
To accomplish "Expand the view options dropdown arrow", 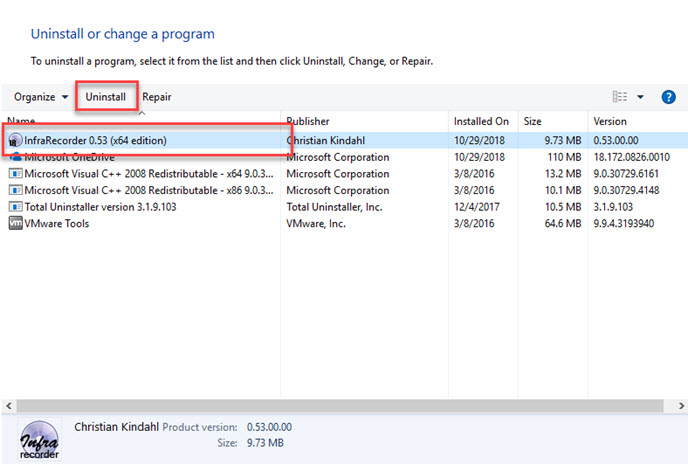I will (640, 97).
